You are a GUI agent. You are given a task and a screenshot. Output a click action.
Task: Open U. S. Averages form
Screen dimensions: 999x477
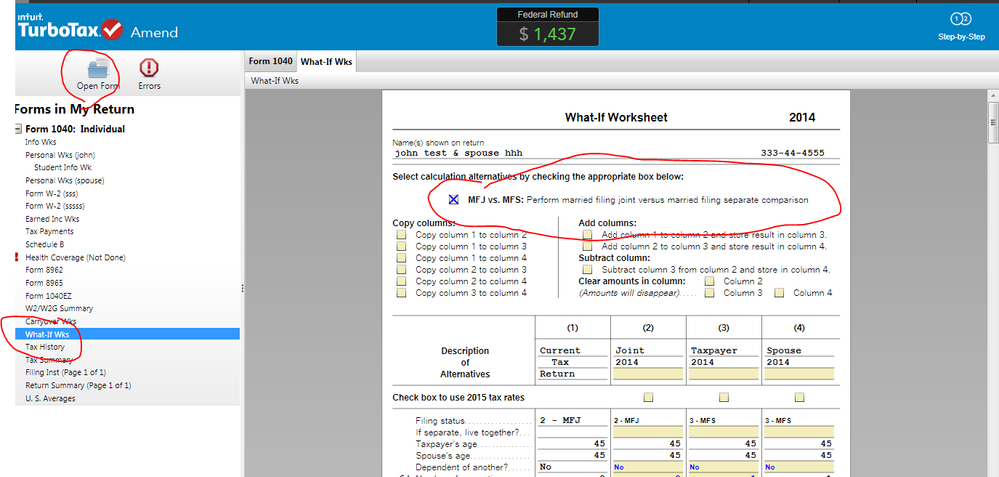coord(50,398)
